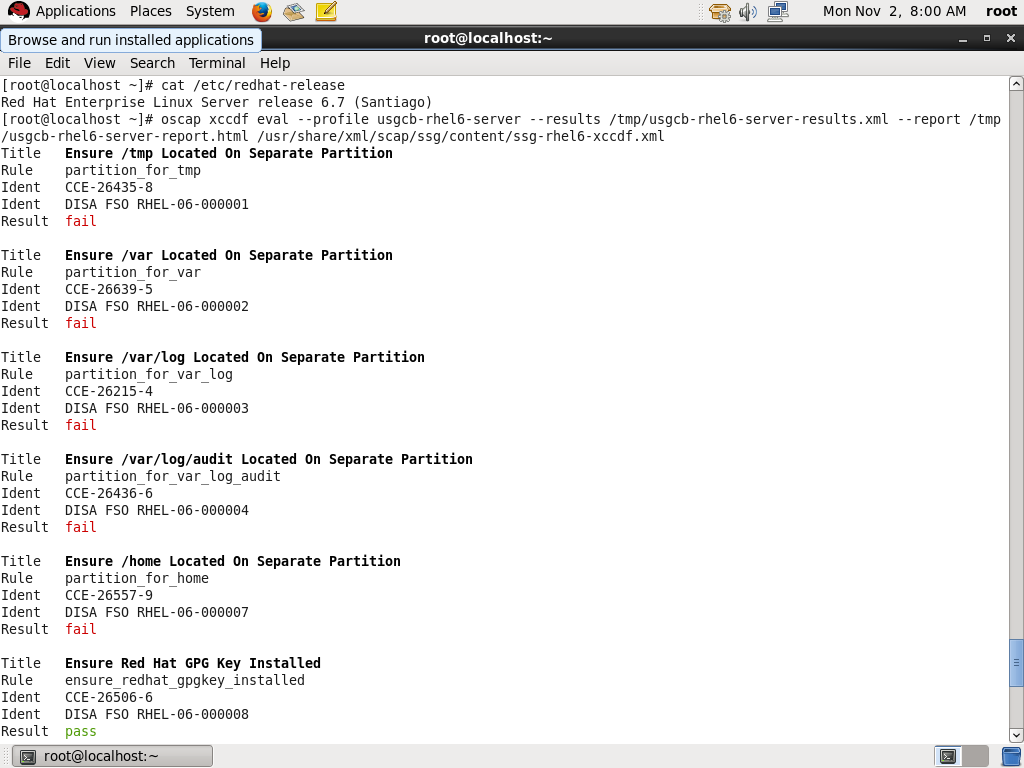Open the Places menu
Image resolution: width=1024 pixels, height=768 pixels.
150,11
